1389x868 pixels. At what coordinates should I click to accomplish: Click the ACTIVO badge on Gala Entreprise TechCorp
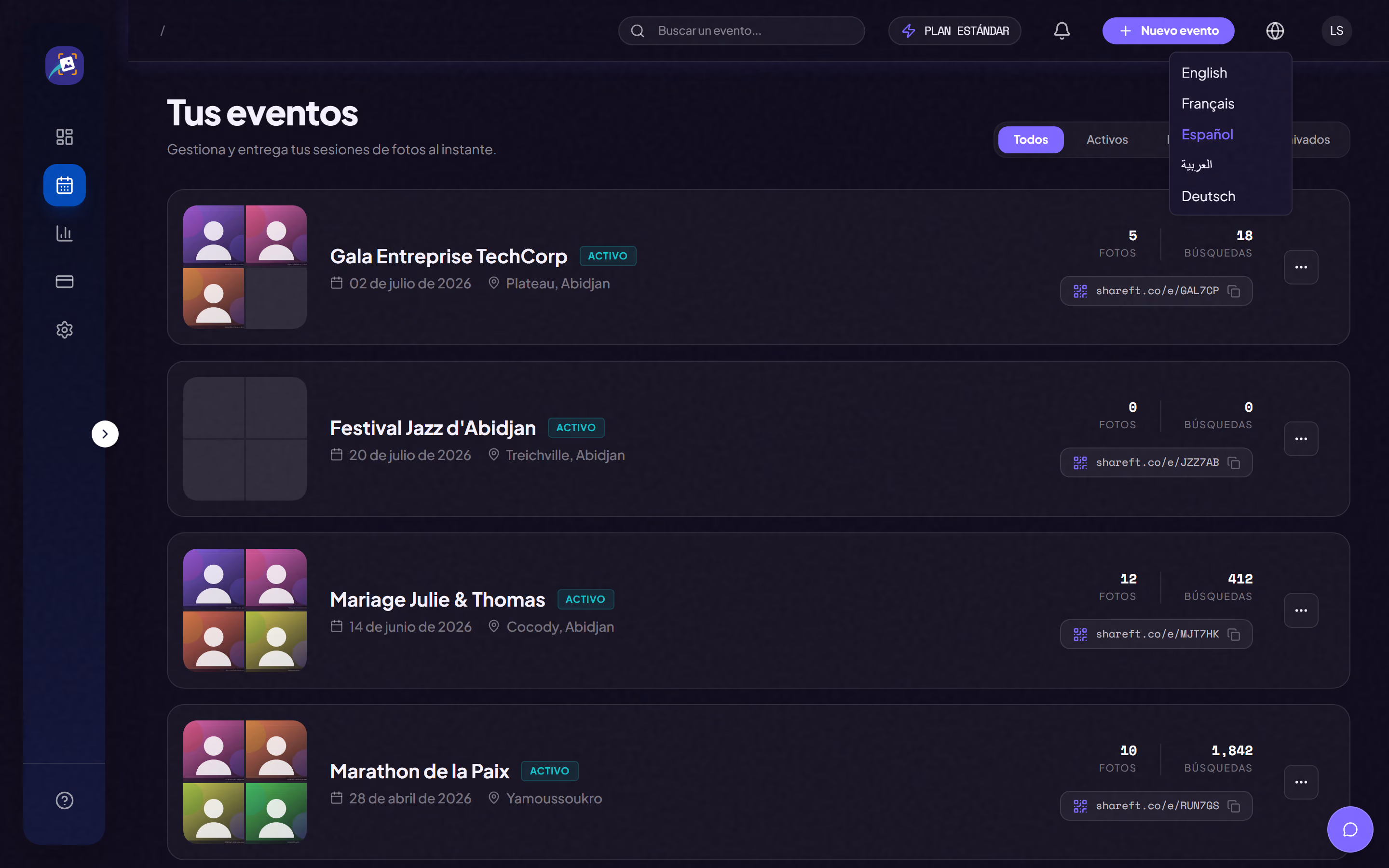(608, 256)
